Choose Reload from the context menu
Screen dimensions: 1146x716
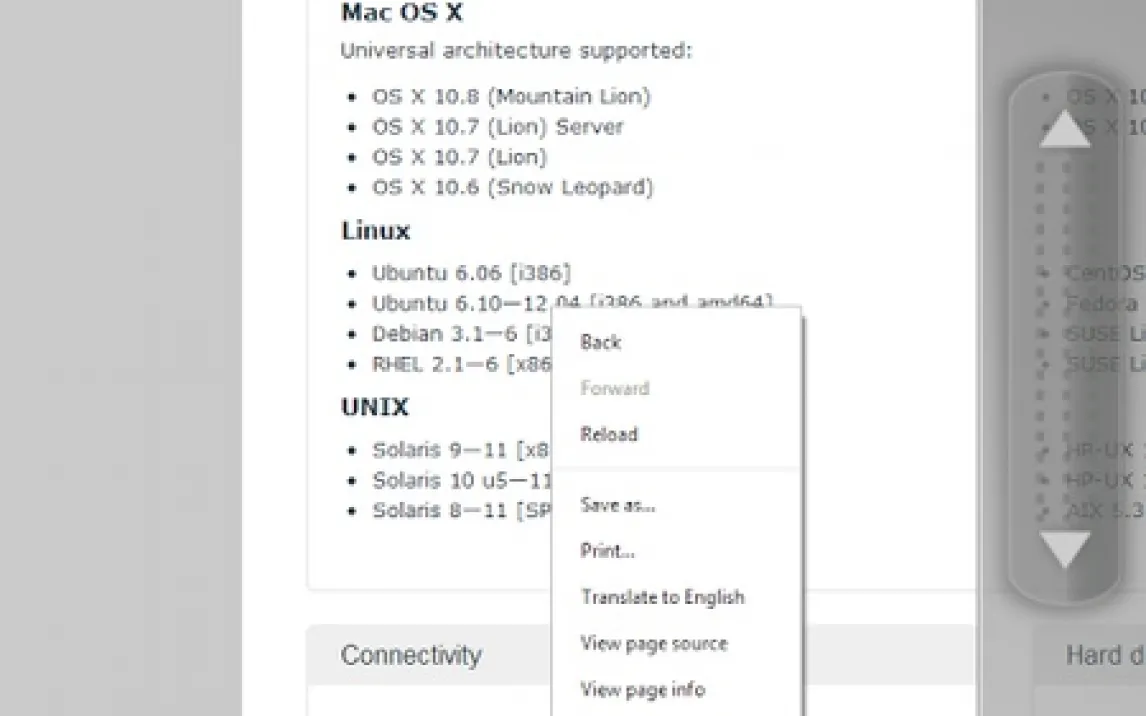[609, 434]
